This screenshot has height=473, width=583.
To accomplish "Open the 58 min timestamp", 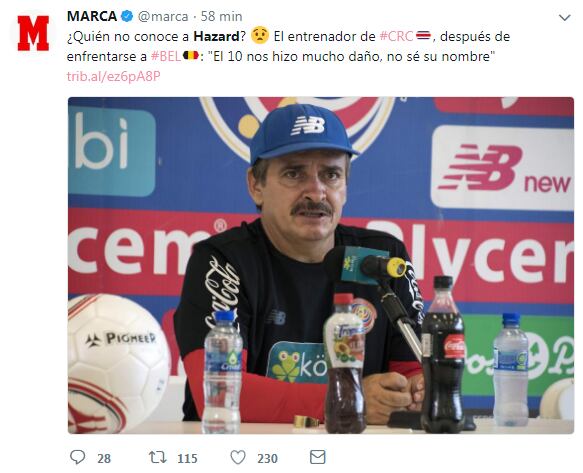I will (x=222, y=16).
